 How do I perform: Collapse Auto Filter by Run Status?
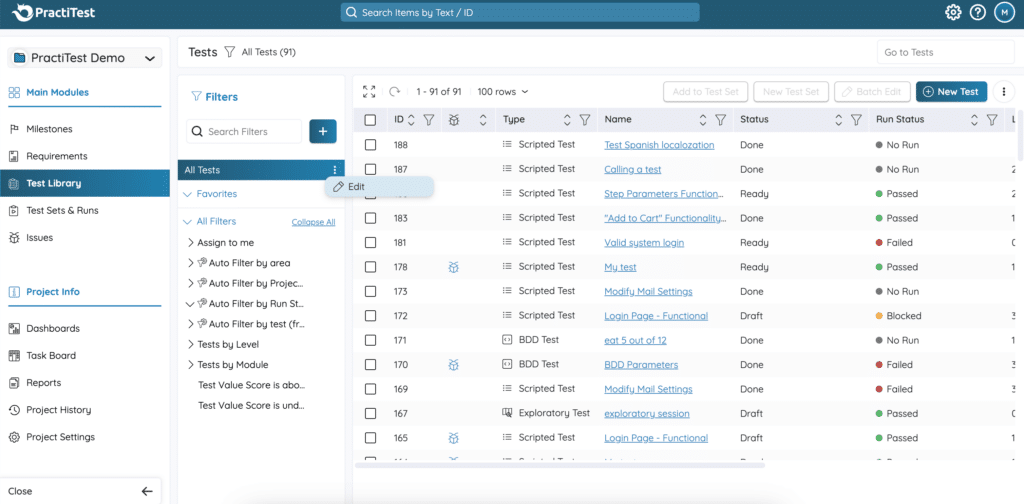click(191, 304)
